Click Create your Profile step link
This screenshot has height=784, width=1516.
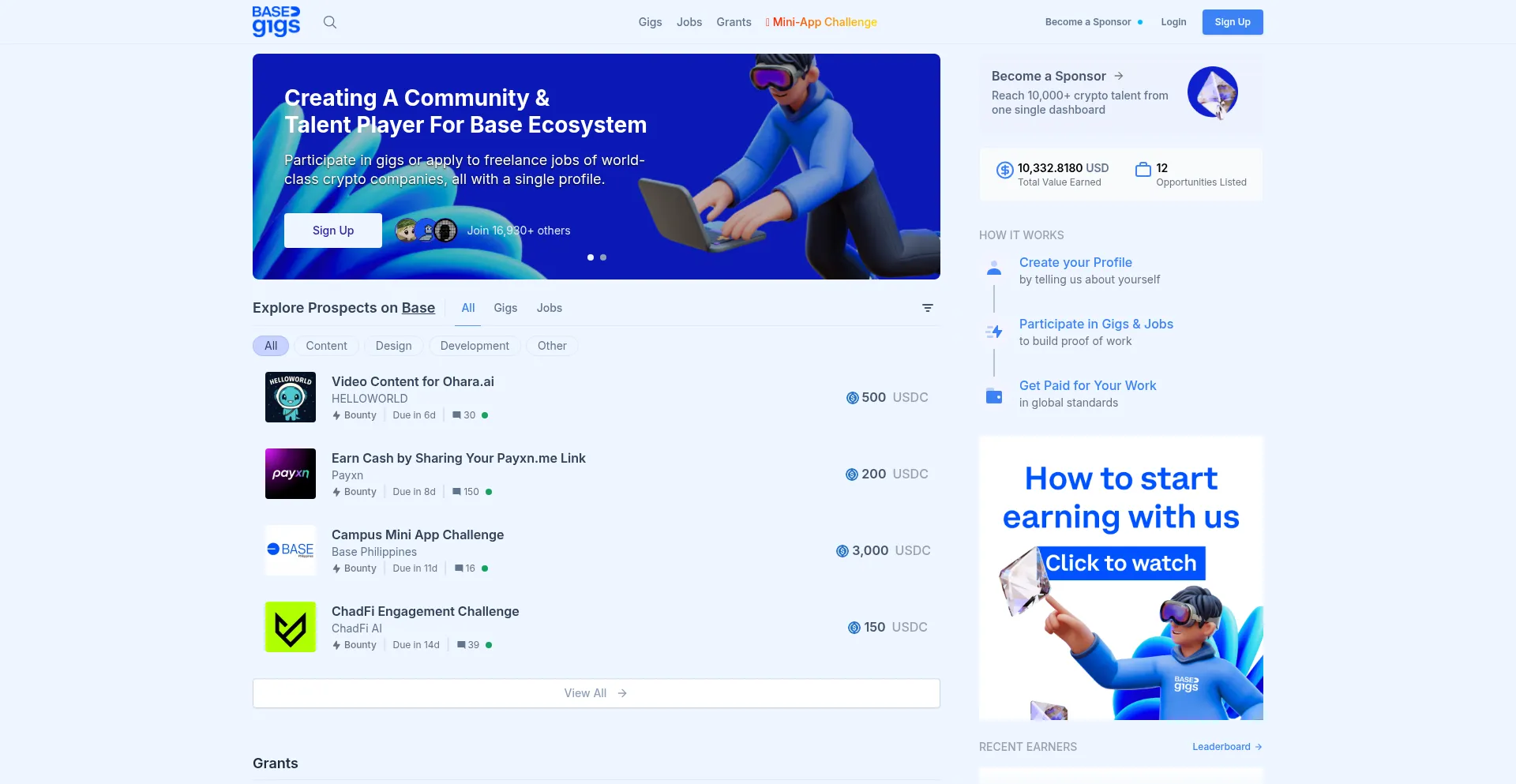[1075, 262]
